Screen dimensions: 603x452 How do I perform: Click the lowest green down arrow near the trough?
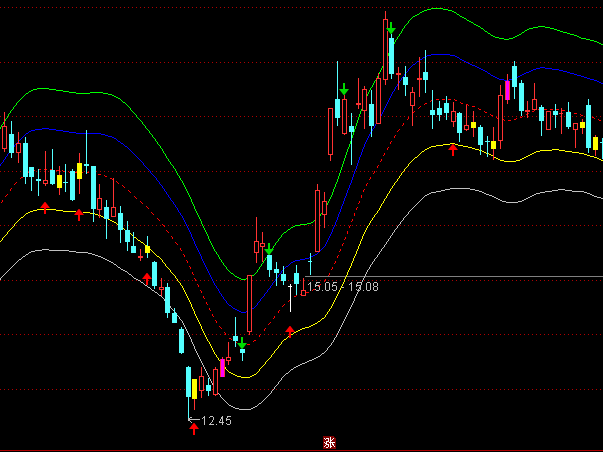(242, 342)
